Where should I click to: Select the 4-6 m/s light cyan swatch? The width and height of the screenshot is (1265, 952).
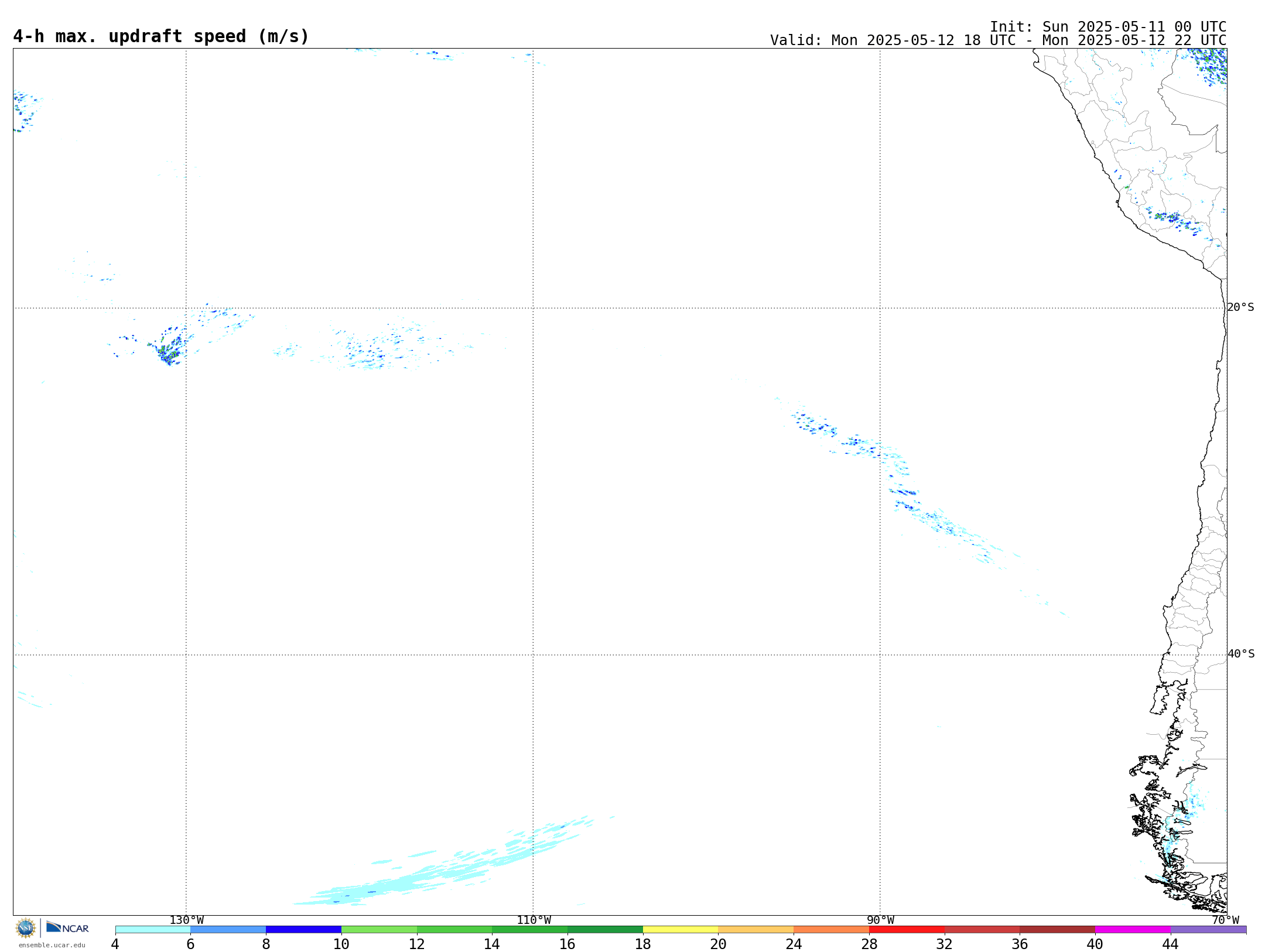[x=153, y=930]
